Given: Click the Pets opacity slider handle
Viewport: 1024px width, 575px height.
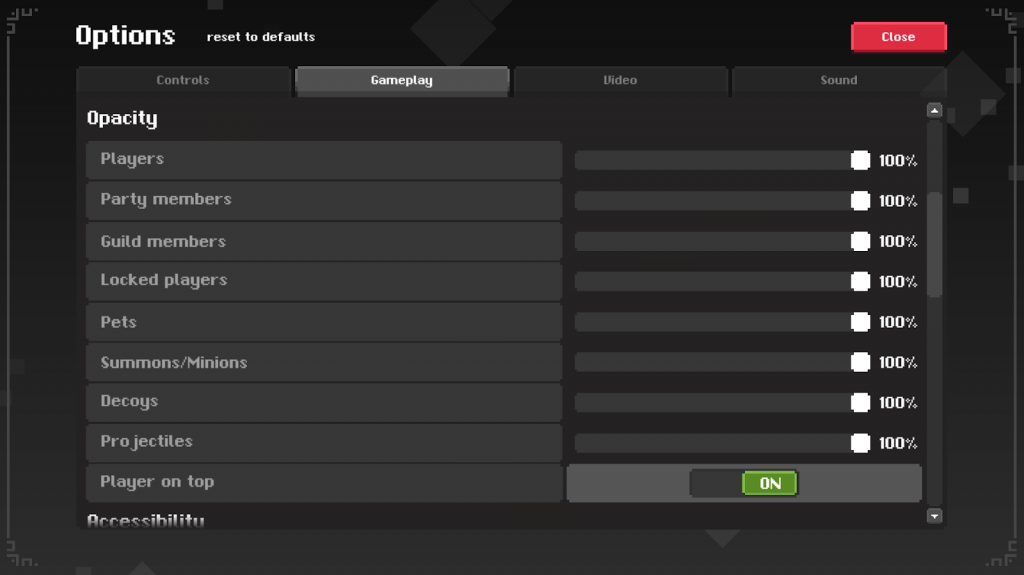Looking at the screenshot, I should coord(860,322).
